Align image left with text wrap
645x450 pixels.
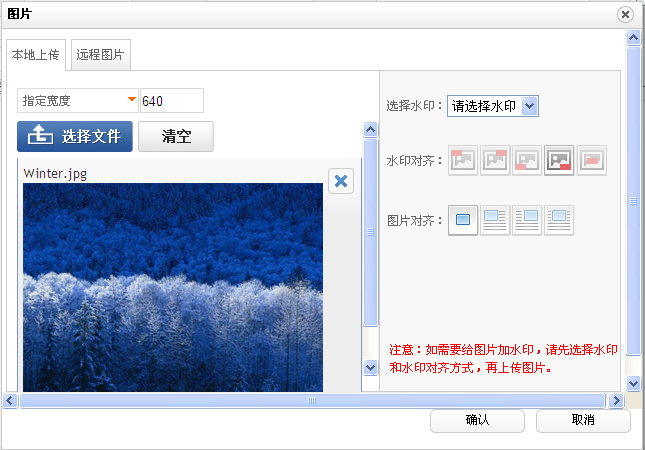point(495,220)
